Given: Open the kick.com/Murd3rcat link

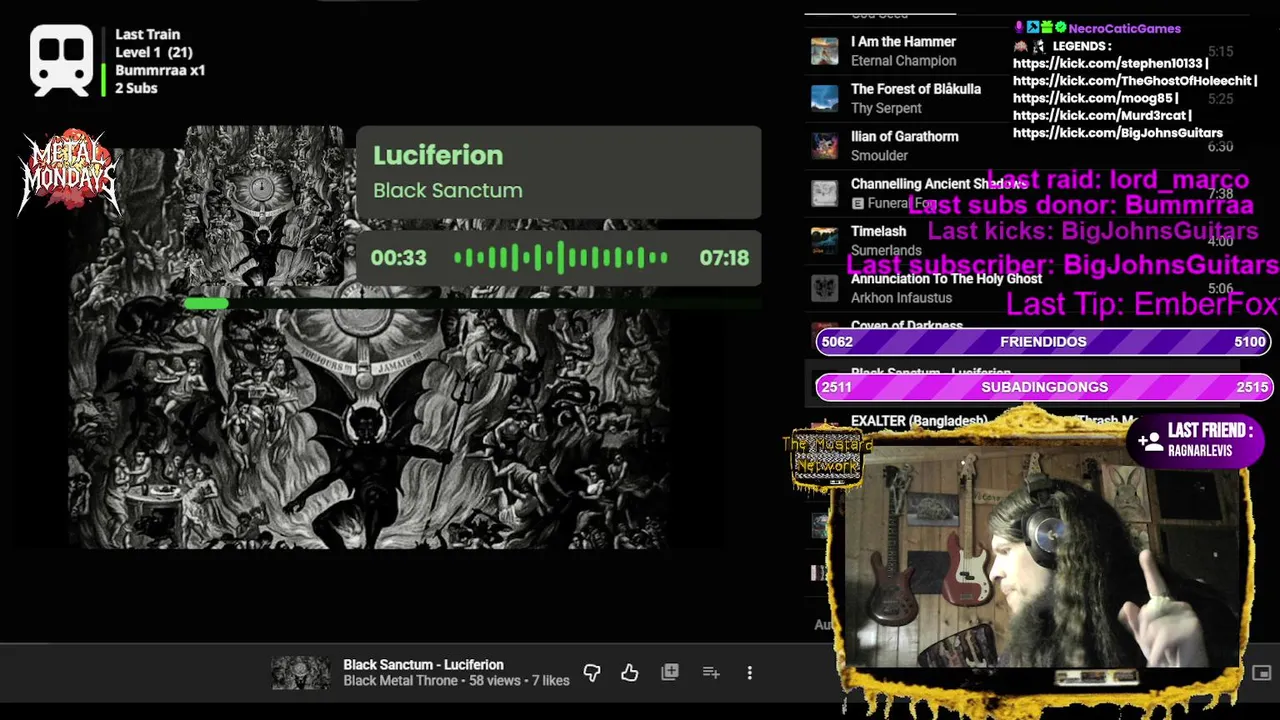Looking at the screenshot, I should (1100, 116).
